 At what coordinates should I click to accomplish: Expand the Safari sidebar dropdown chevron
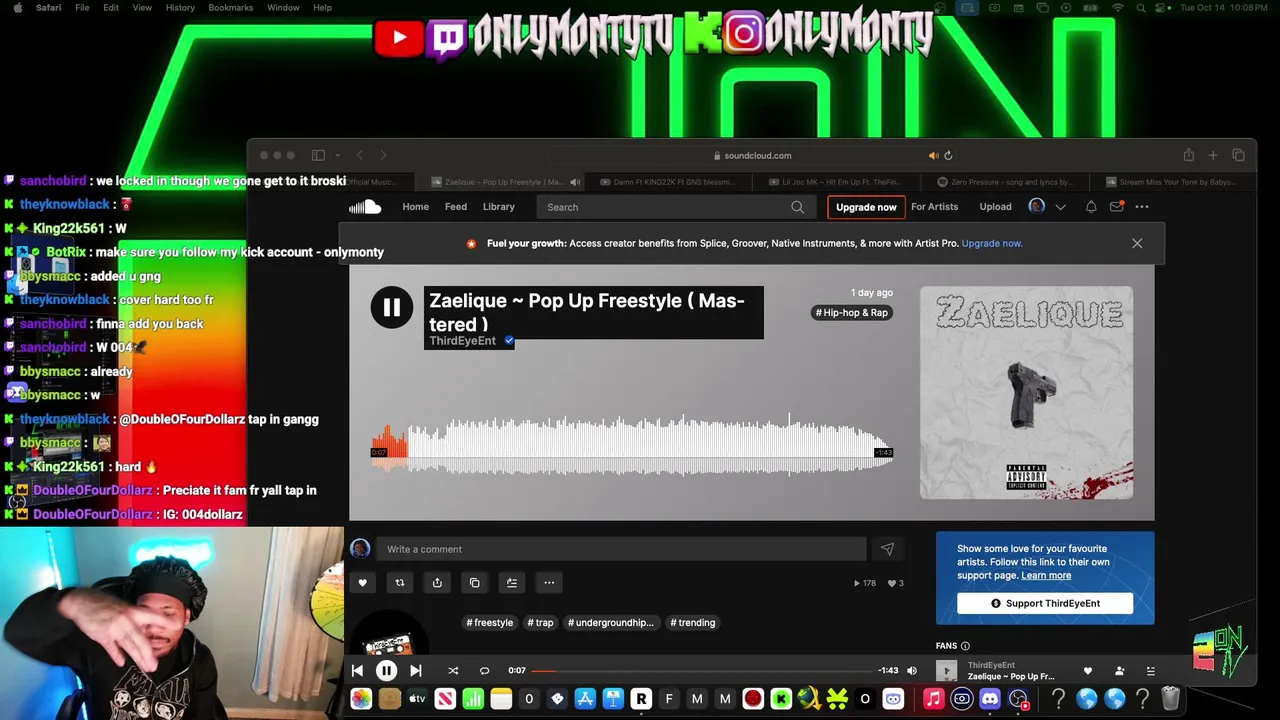(338, 155)
